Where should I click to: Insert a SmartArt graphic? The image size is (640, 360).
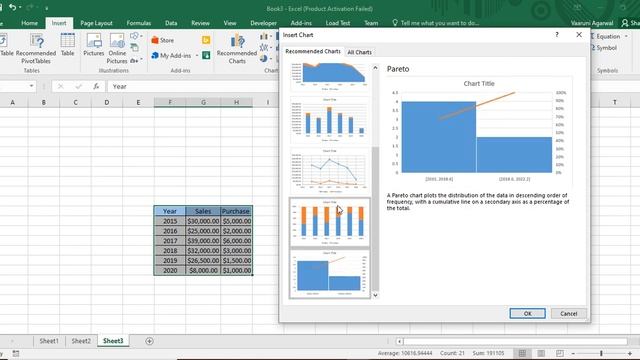click(x=134, y=48)
